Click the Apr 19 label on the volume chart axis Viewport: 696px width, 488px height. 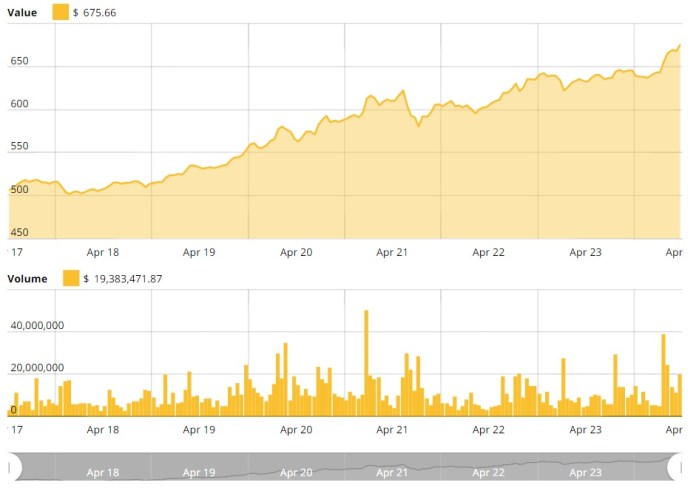(x=199, y=429)
